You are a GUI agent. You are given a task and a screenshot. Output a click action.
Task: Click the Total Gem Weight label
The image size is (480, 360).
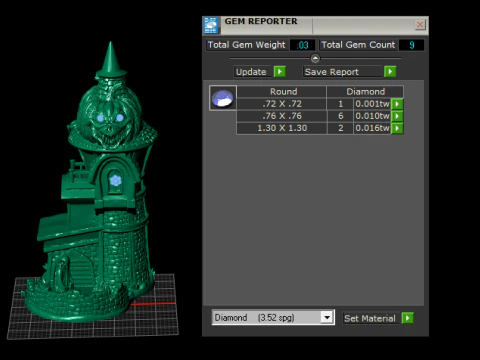[x=247, y=45]
